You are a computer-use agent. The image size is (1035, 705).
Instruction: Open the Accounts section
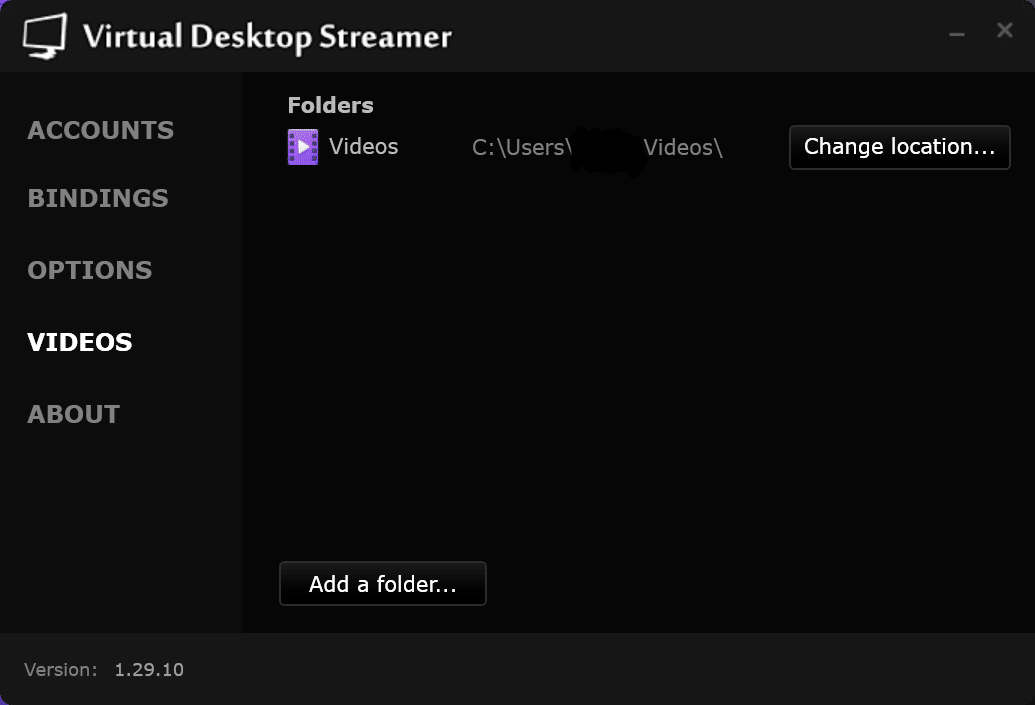click(100, 130)
